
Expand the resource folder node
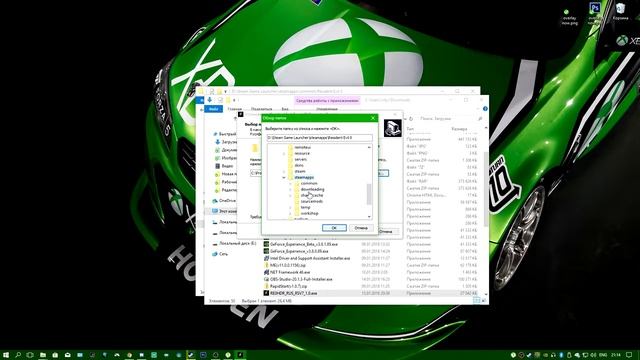284,153
